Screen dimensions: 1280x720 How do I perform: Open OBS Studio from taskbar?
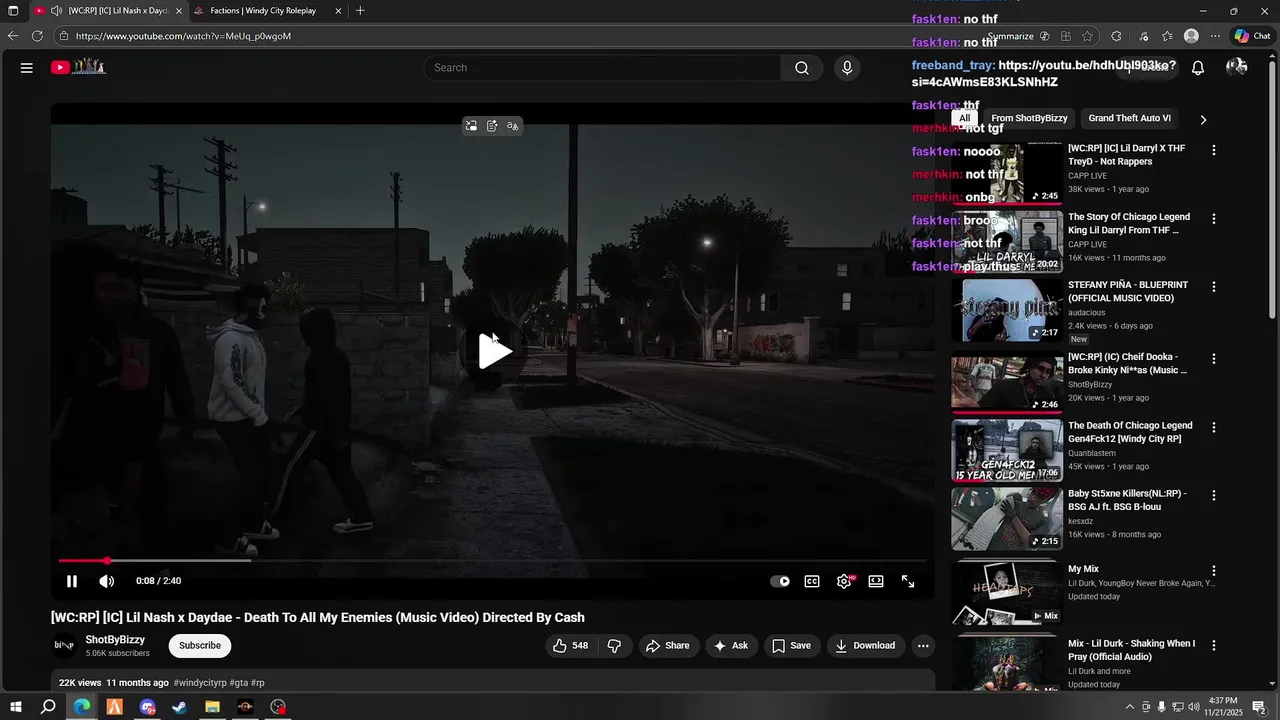[278, 707]
